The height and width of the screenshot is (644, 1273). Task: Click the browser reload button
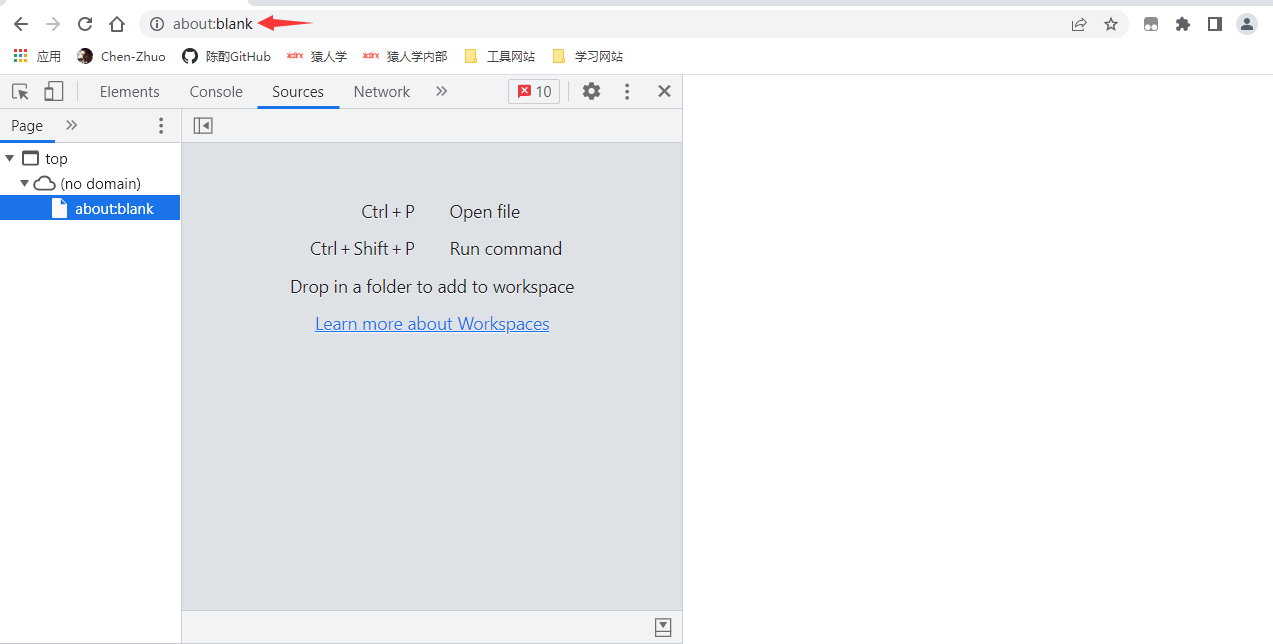(x=85, y=24)
